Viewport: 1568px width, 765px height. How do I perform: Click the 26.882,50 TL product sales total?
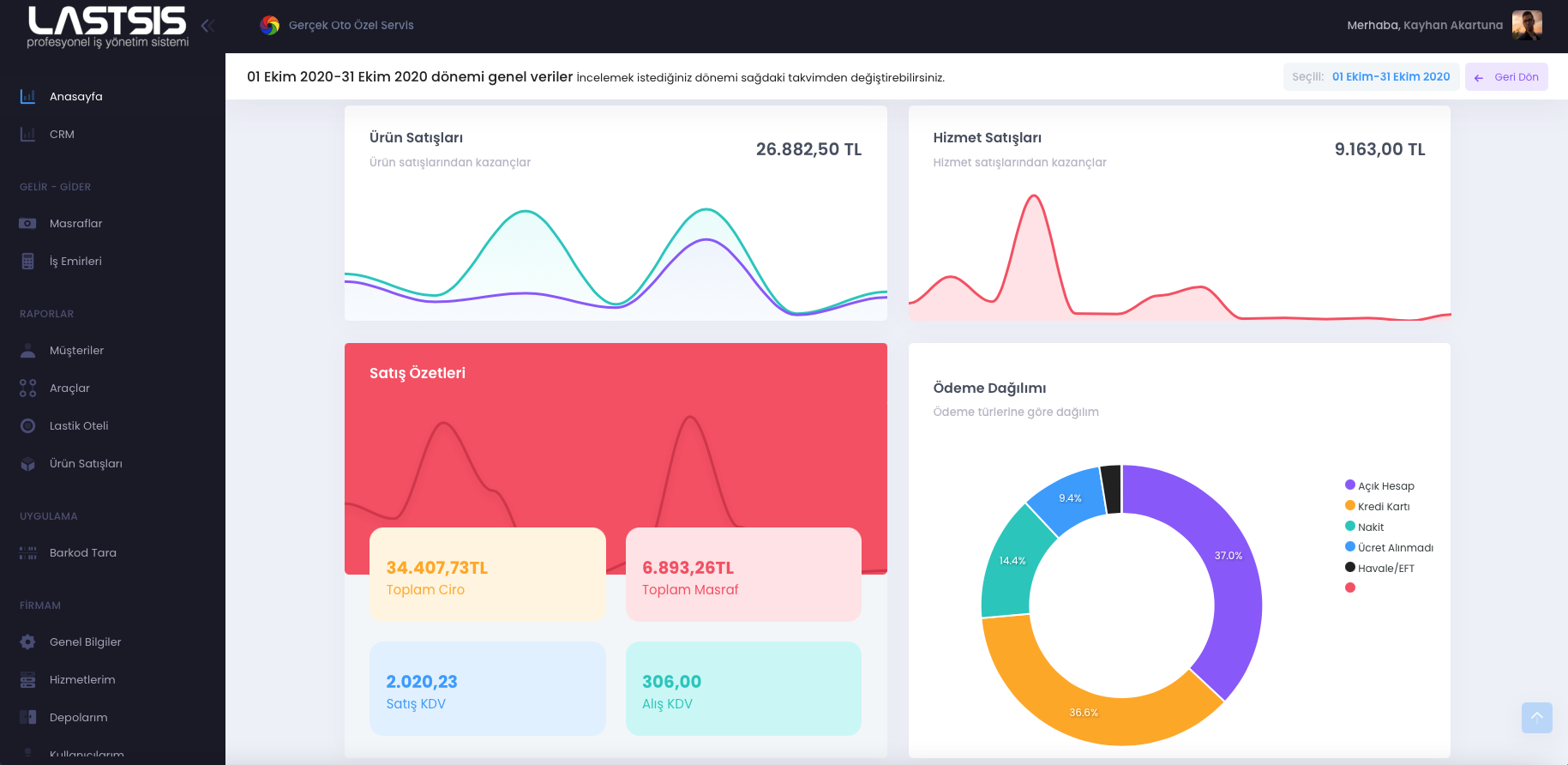[x=808, y=149]
